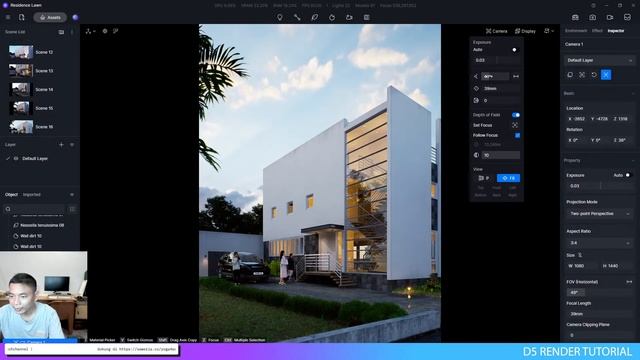Switch to the Environment tab
The image size is (640, 360).
click(x=576, y=31)
